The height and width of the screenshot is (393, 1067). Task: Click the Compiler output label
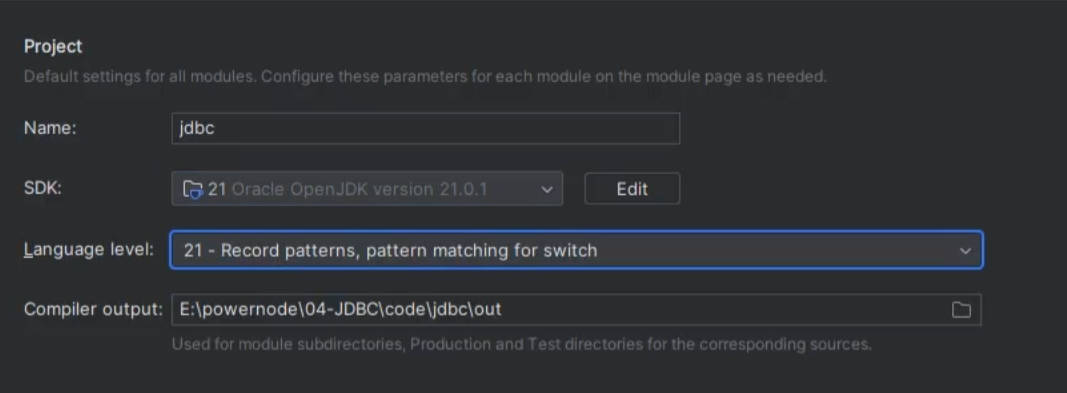(x=93, y=309)
